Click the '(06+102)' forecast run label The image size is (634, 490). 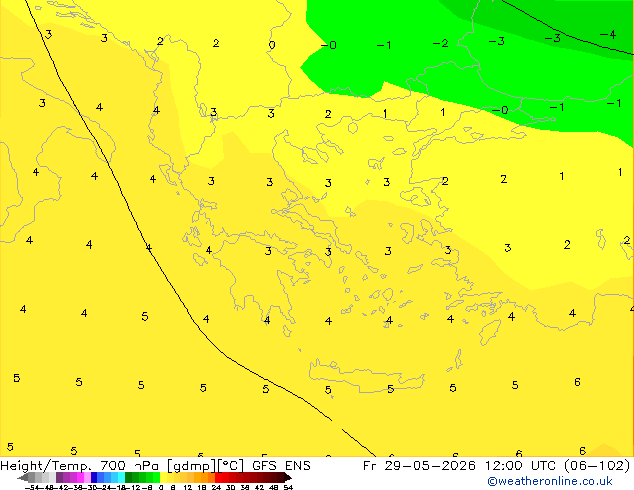pyautogui.click(x=597, y=466)
